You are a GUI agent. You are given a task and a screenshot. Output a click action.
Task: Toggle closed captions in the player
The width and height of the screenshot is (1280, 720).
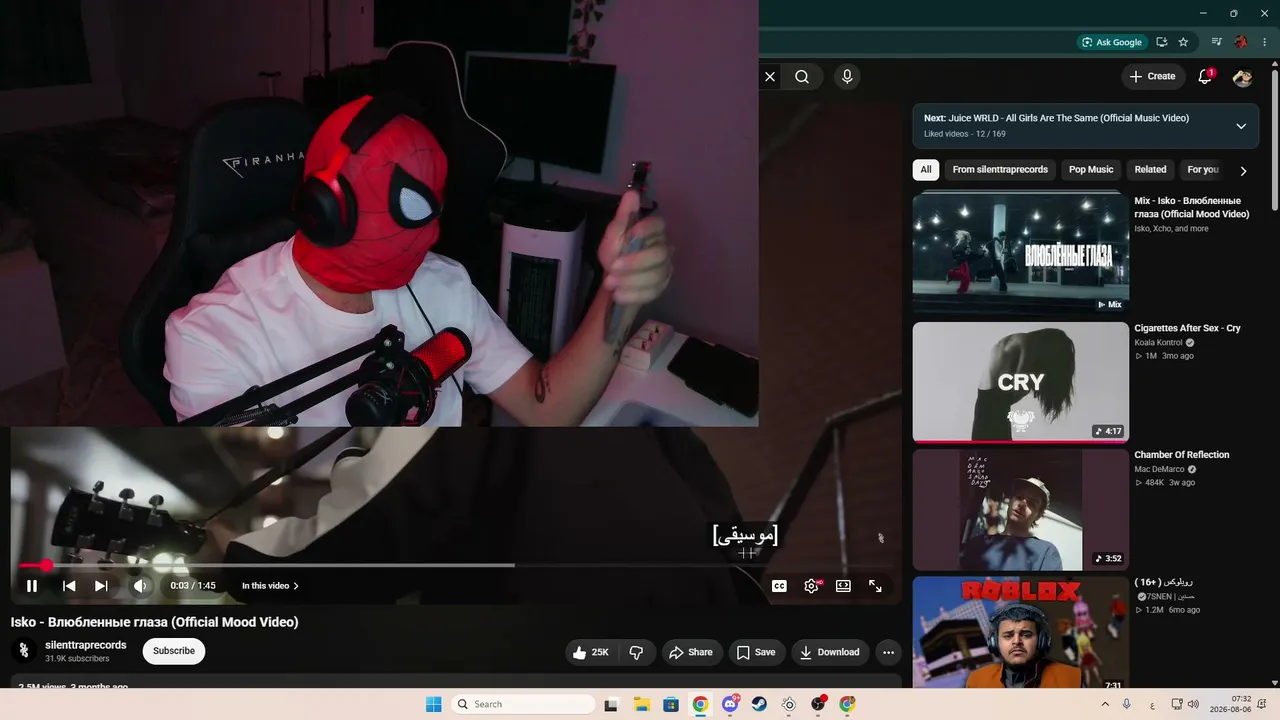(779, 586)
